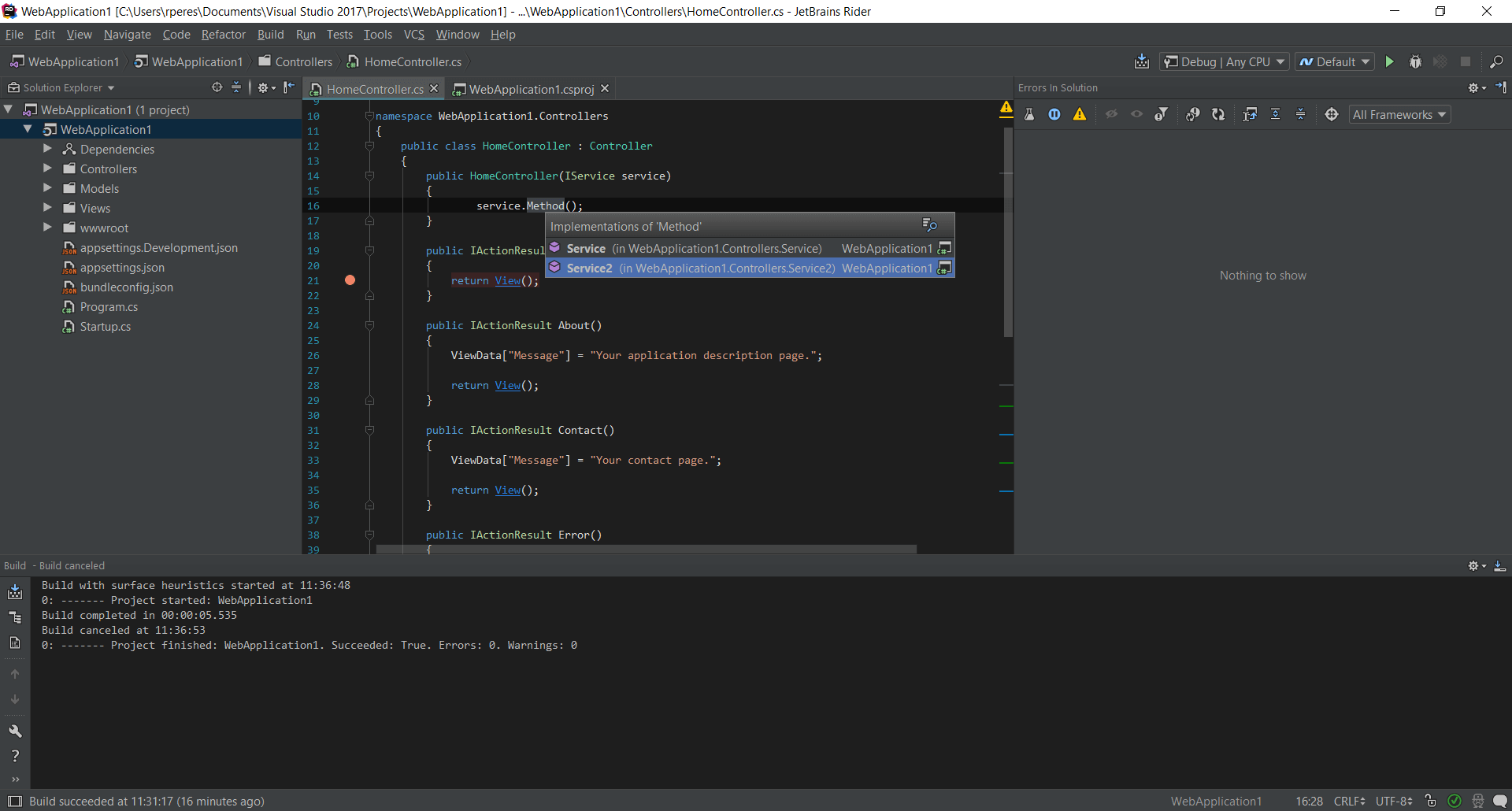Expand the Views folder
The height and width of the screenshot is (811, 1512).
(47, 208)
